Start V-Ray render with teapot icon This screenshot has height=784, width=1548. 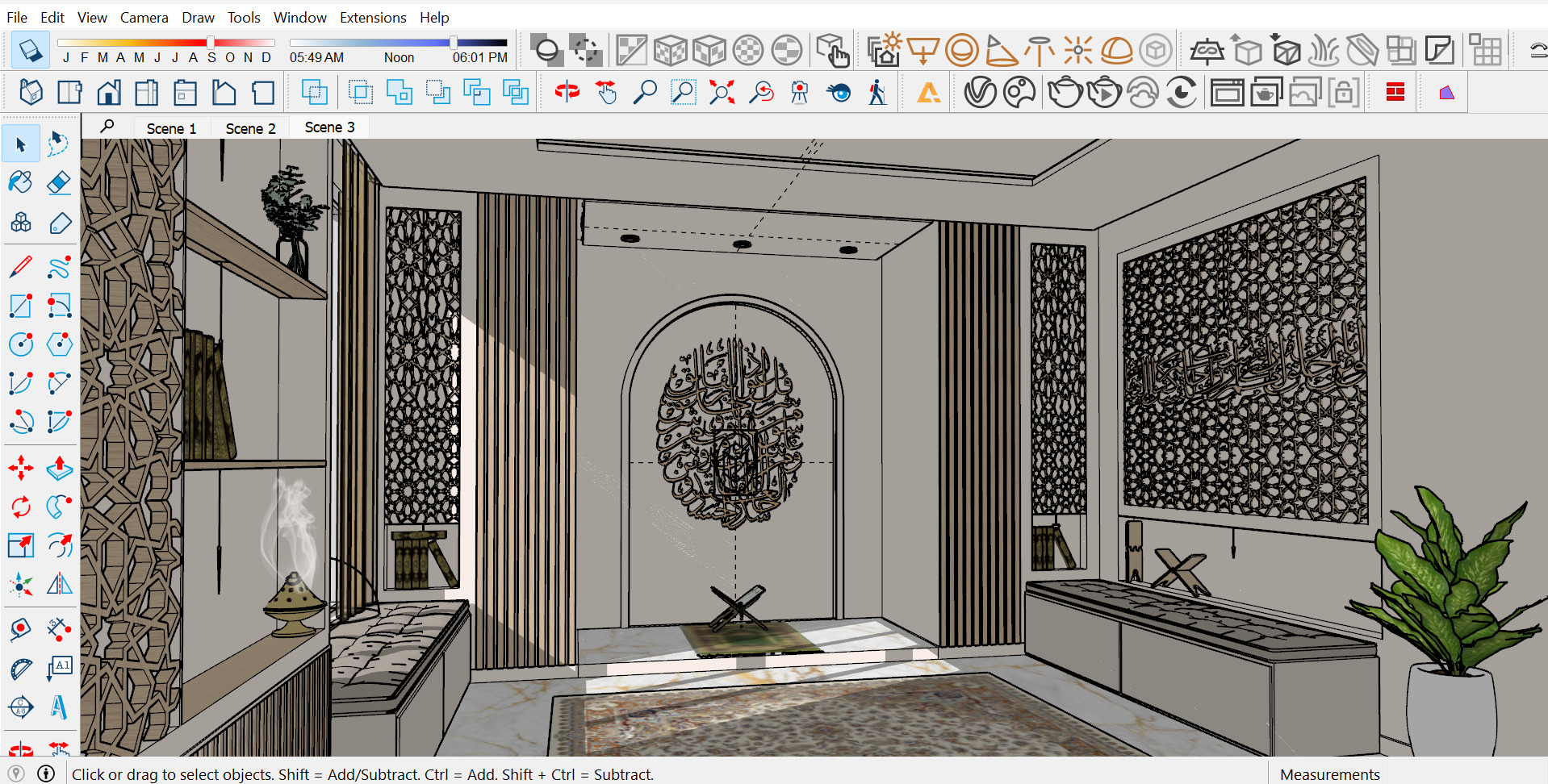tap(1065, 93)
